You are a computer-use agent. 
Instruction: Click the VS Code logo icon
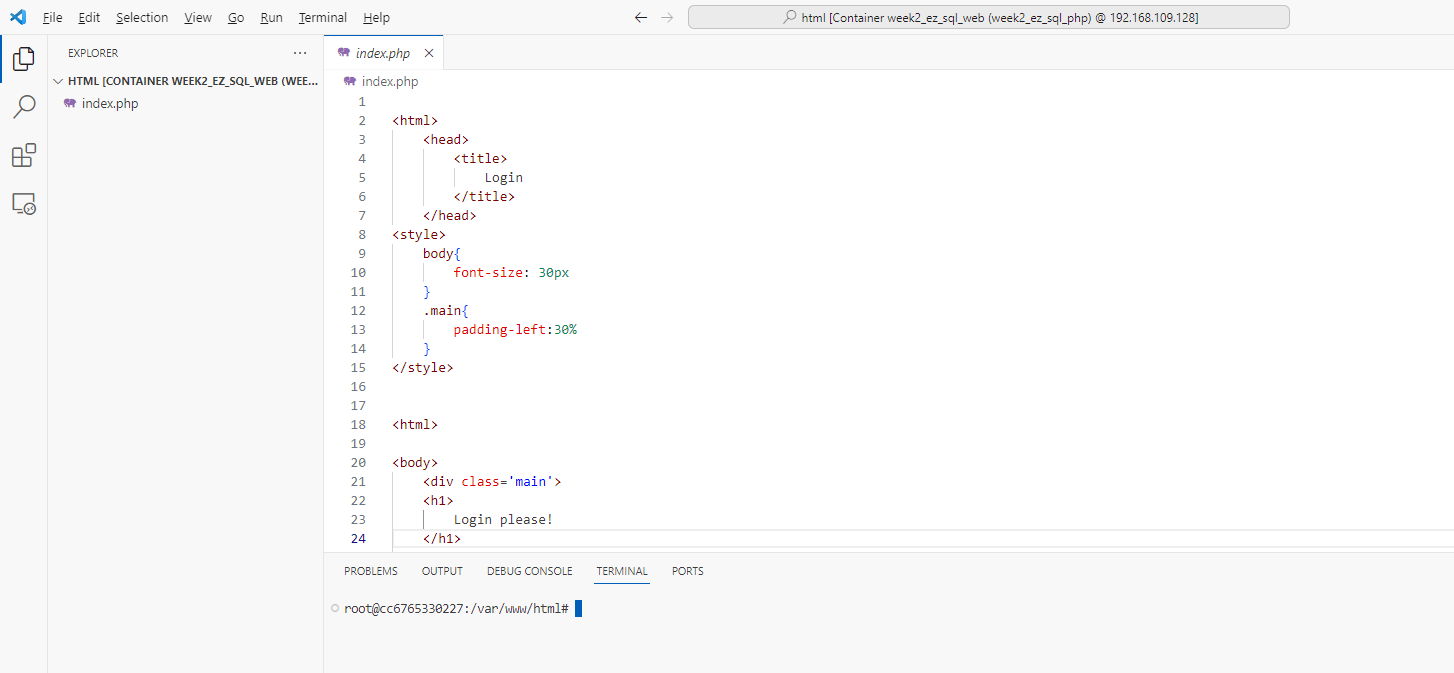[18, 17]
